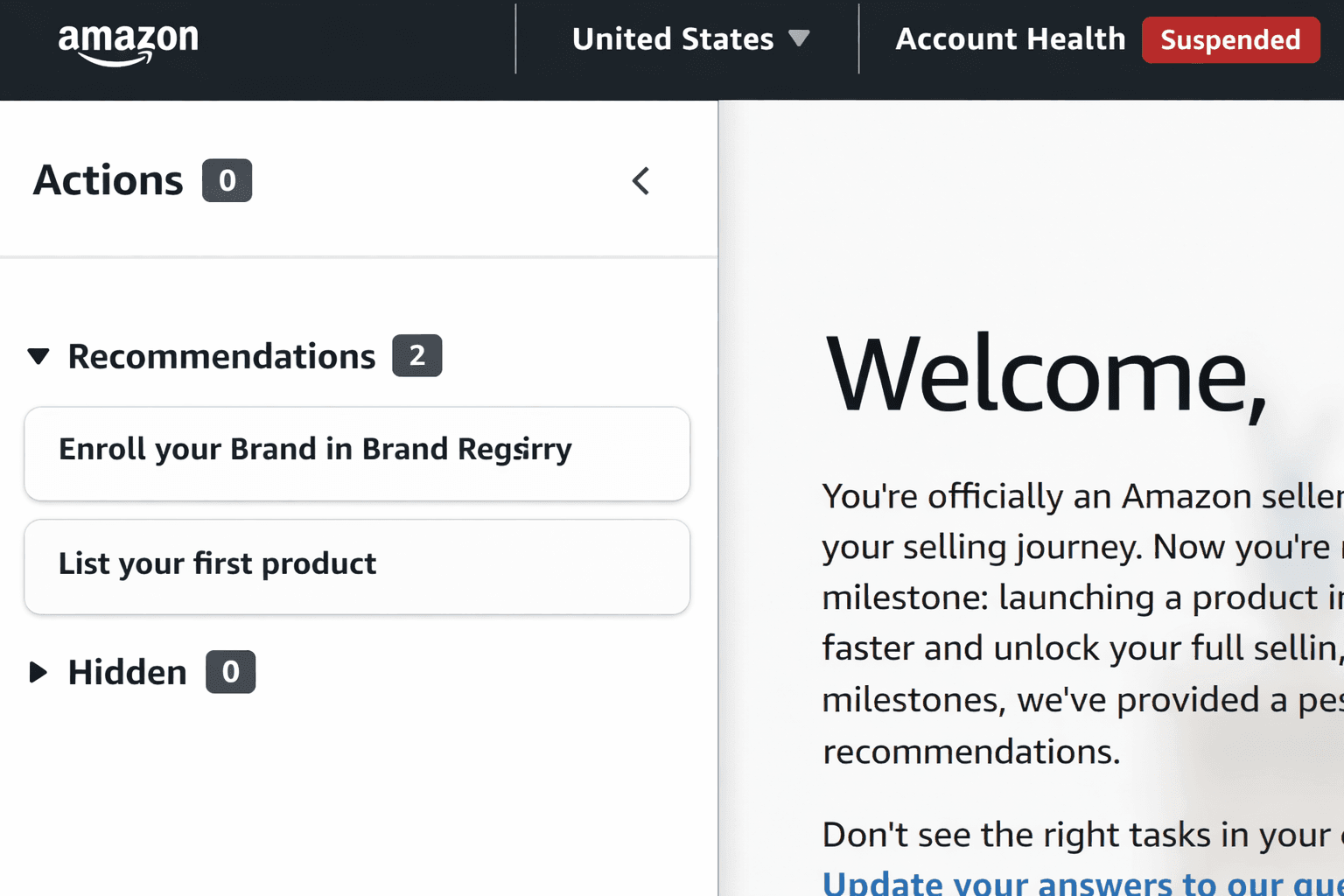
Task: Open the Account Health menu item
Action: pyautogui.click(x=1010, y=39)
